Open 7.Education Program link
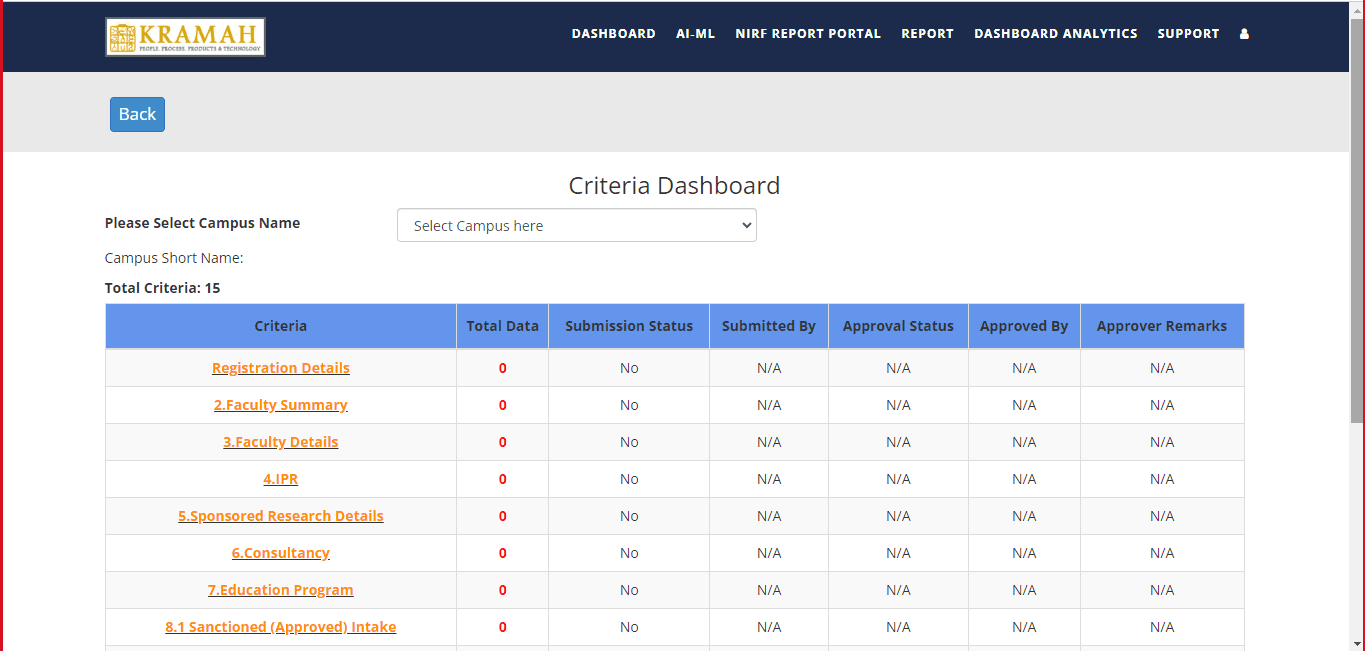This screenshot has height=651, width=1365. 280,590
